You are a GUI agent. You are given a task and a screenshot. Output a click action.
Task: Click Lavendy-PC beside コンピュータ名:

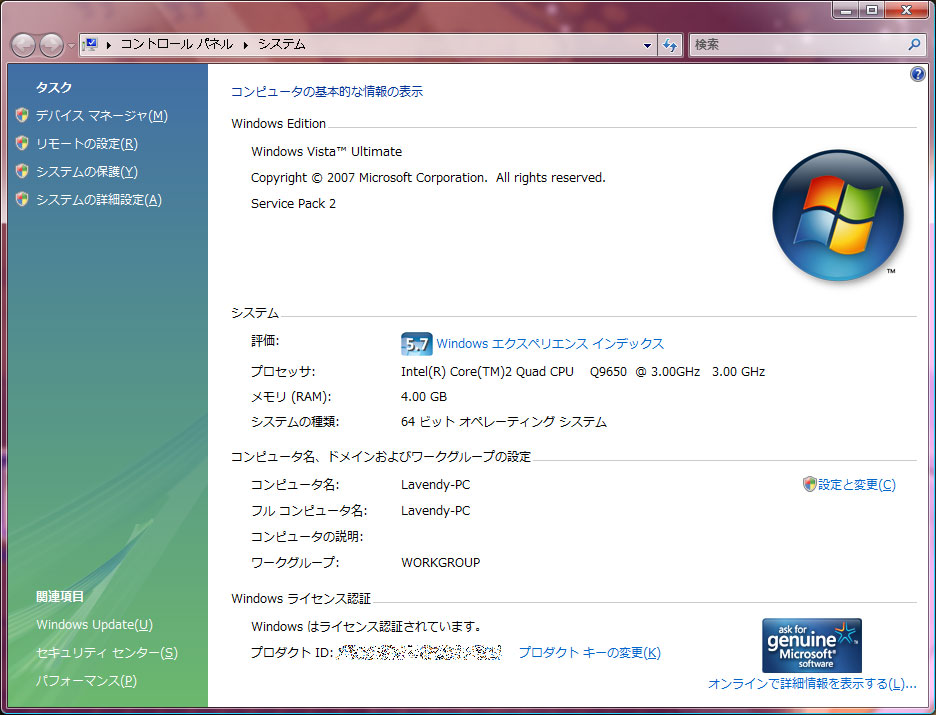coord(436,485)
